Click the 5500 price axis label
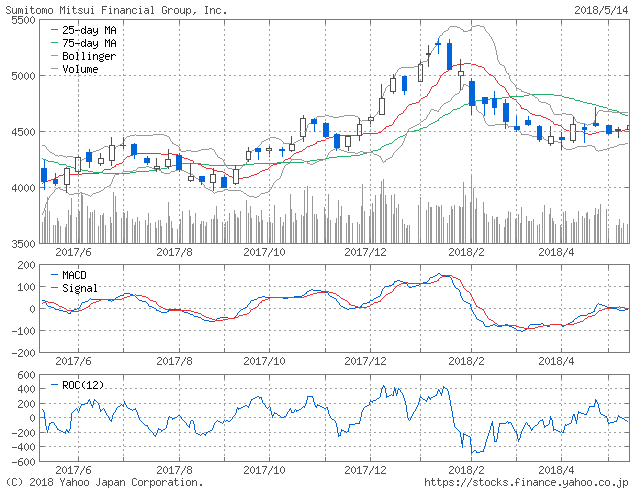 pyautogui.click(x=20, y=20)
